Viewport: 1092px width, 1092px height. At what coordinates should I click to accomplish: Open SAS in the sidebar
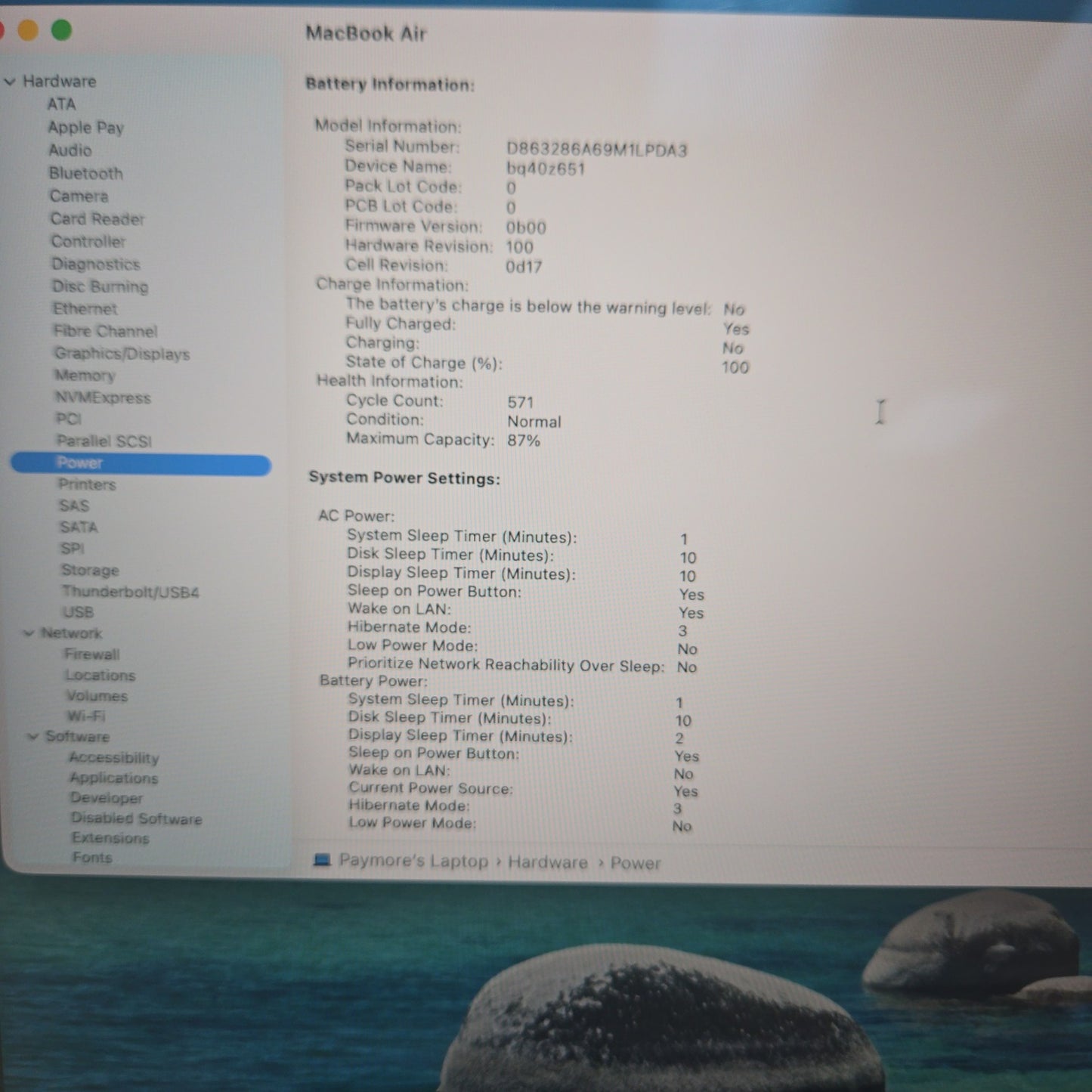click(74, 506)
